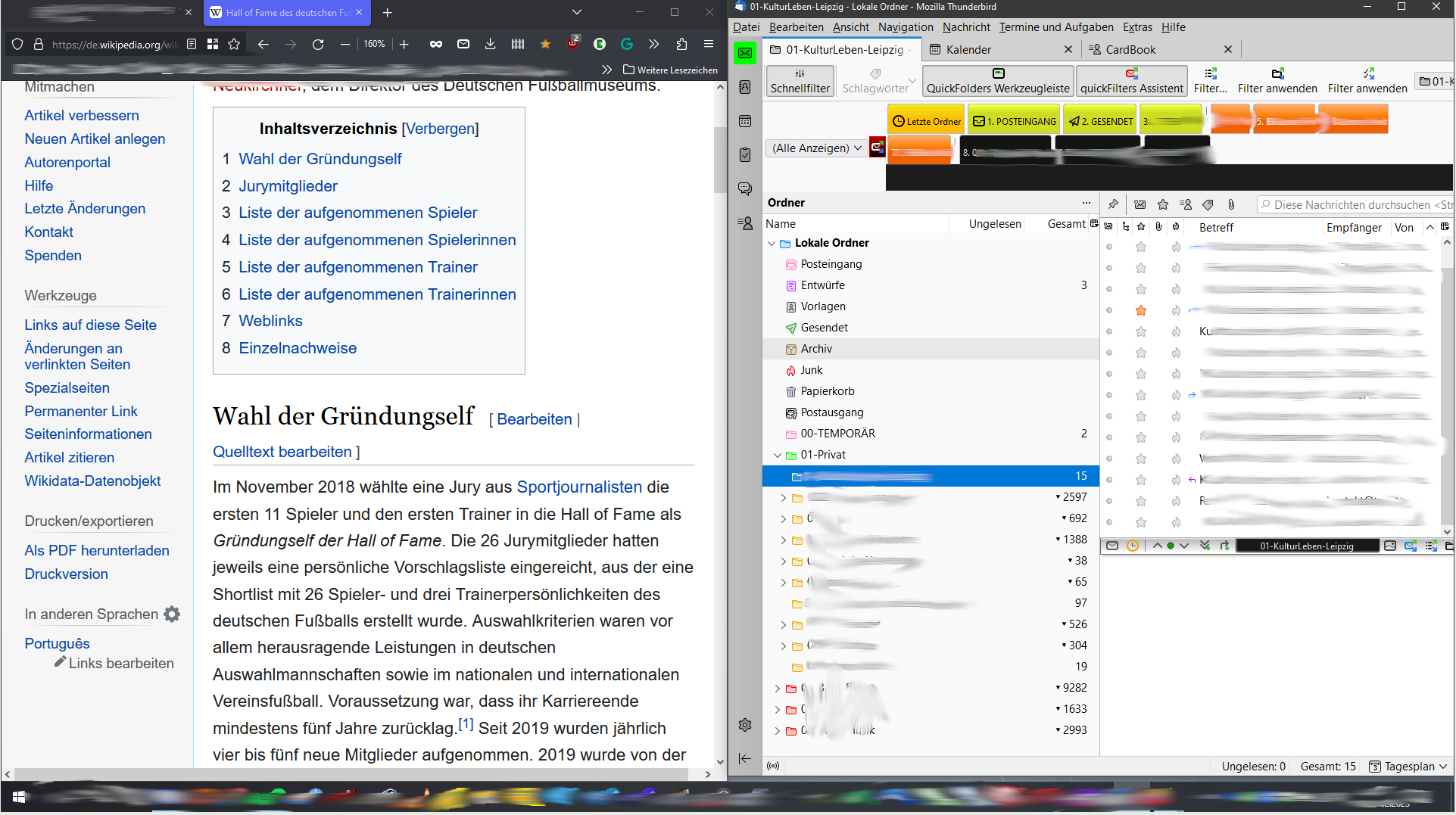This screenshot has width=1456, height=815.
Task: Switch to the Kalender tab
Action: (x=968, y=50)
